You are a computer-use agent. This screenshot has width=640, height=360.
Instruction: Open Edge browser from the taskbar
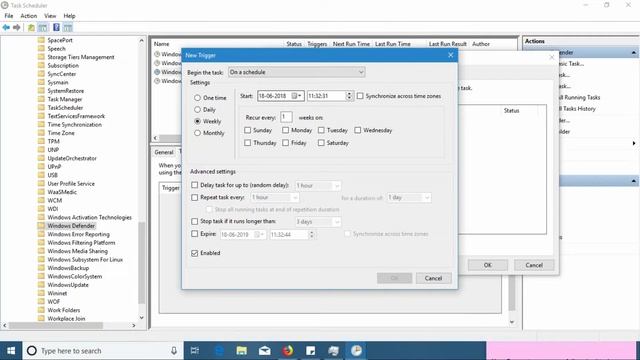(x=219, y=351)
